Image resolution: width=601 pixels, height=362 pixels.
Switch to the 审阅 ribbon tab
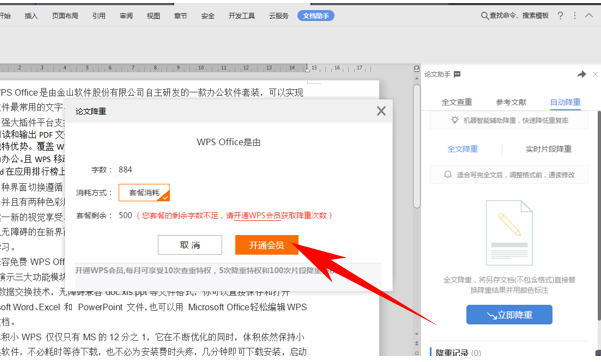(x=126, y=16)
